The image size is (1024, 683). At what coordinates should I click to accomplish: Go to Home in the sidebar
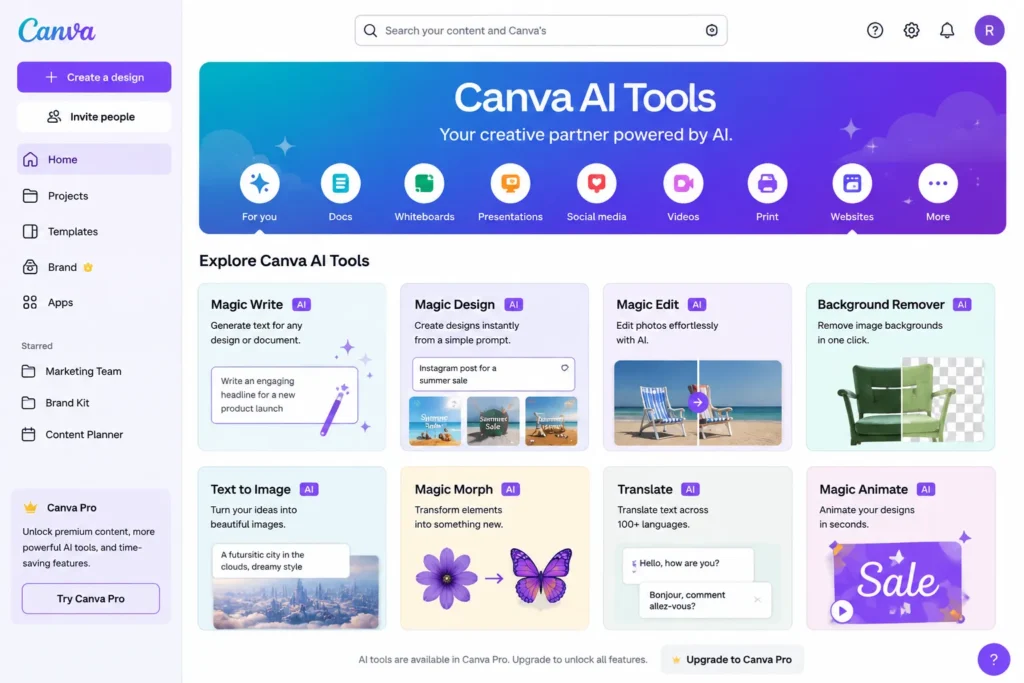pyautogui.click(x=94, y=159)
